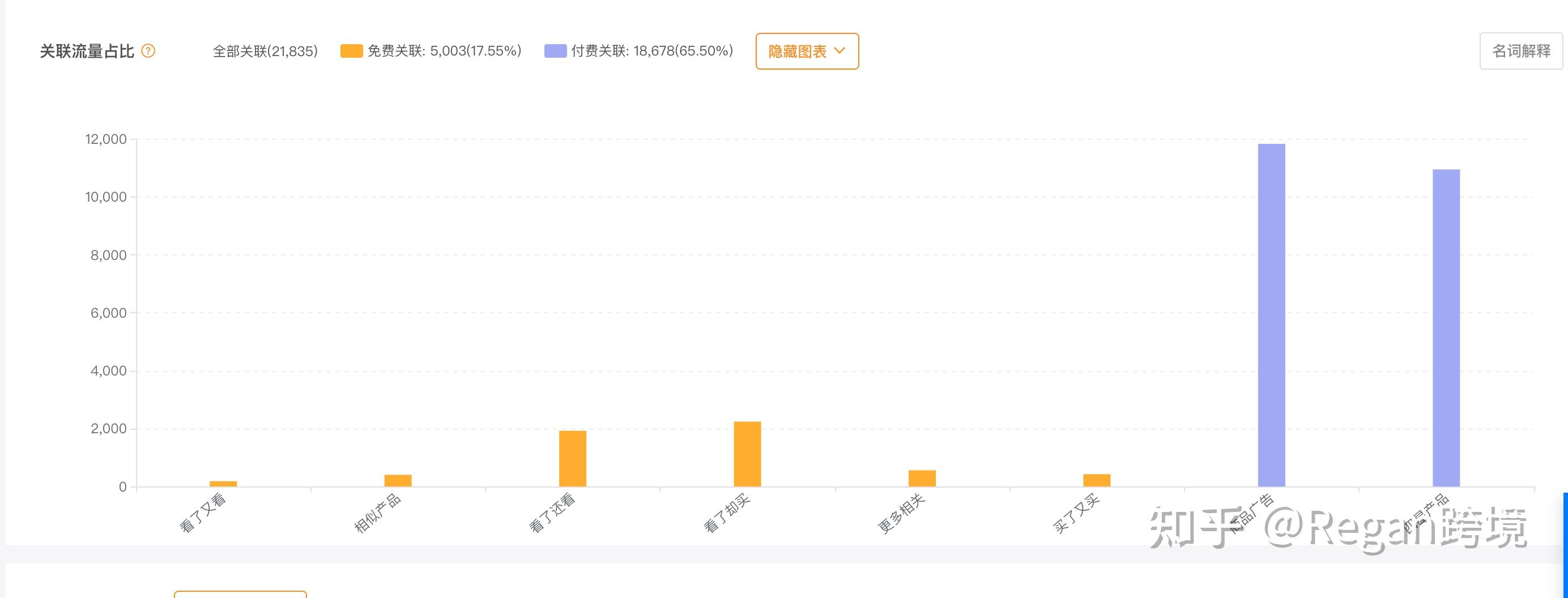This screenshot has width=1568, height=598.
Task: Click the 看了却买 axis label
Action: (727, 514)
